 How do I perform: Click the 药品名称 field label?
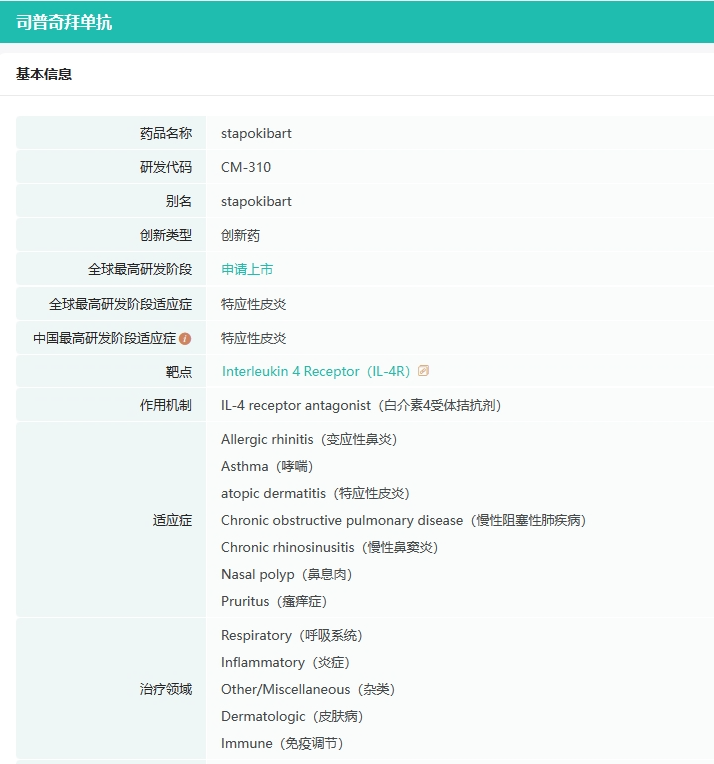[x=166, y=134]
